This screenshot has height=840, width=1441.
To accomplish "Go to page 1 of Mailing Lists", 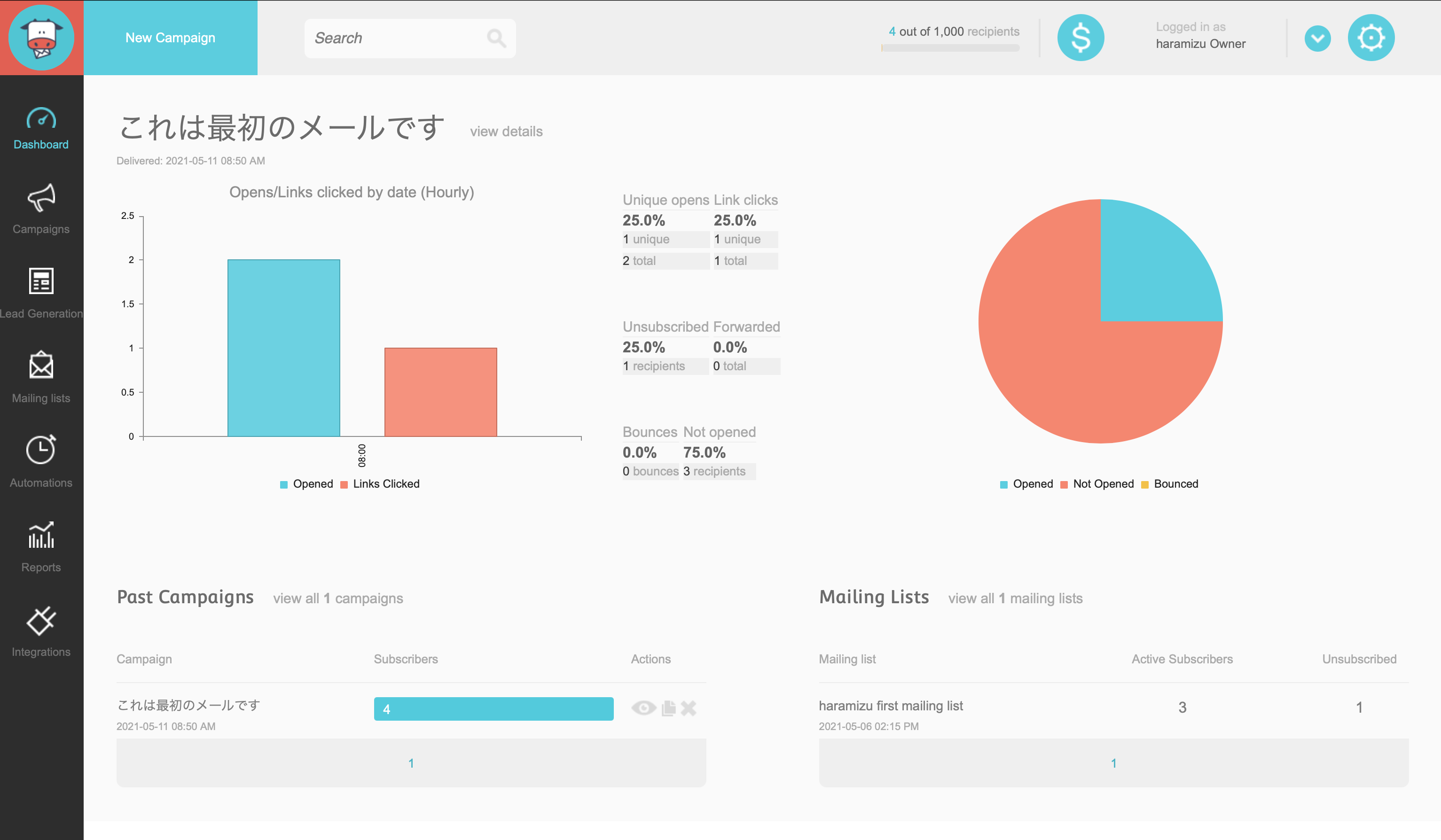I will click(1113, 763).
